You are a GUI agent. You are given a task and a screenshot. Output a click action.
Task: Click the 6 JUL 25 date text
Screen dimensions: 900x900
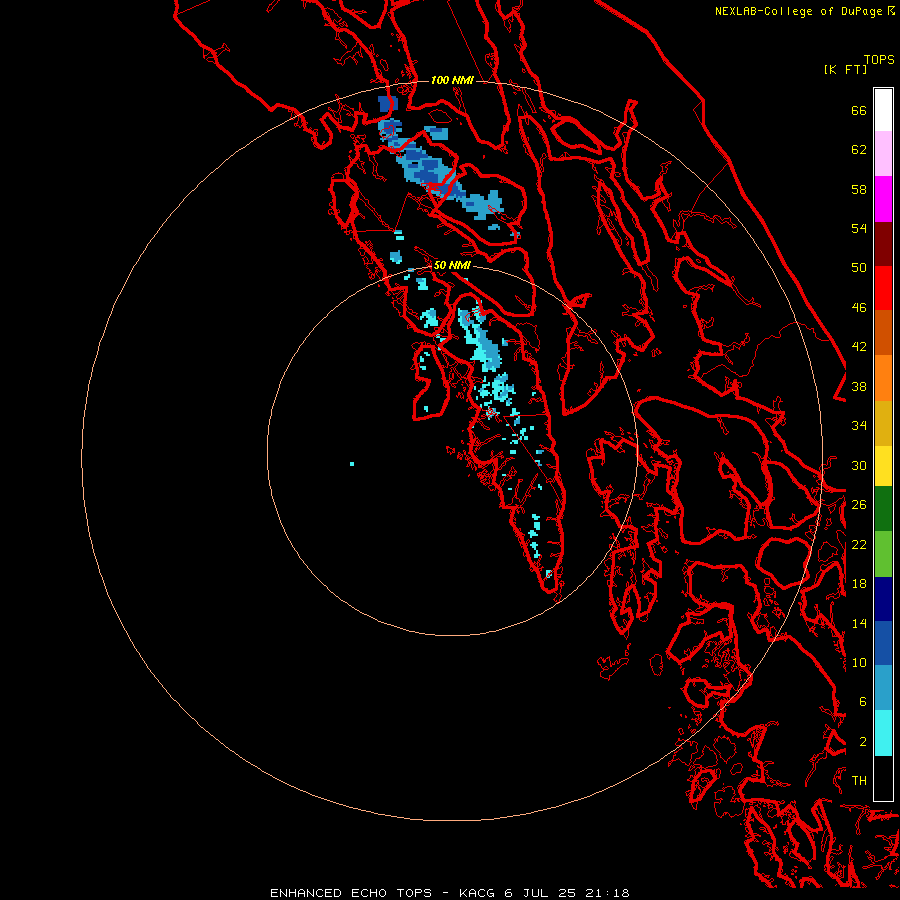coord(541,893)
